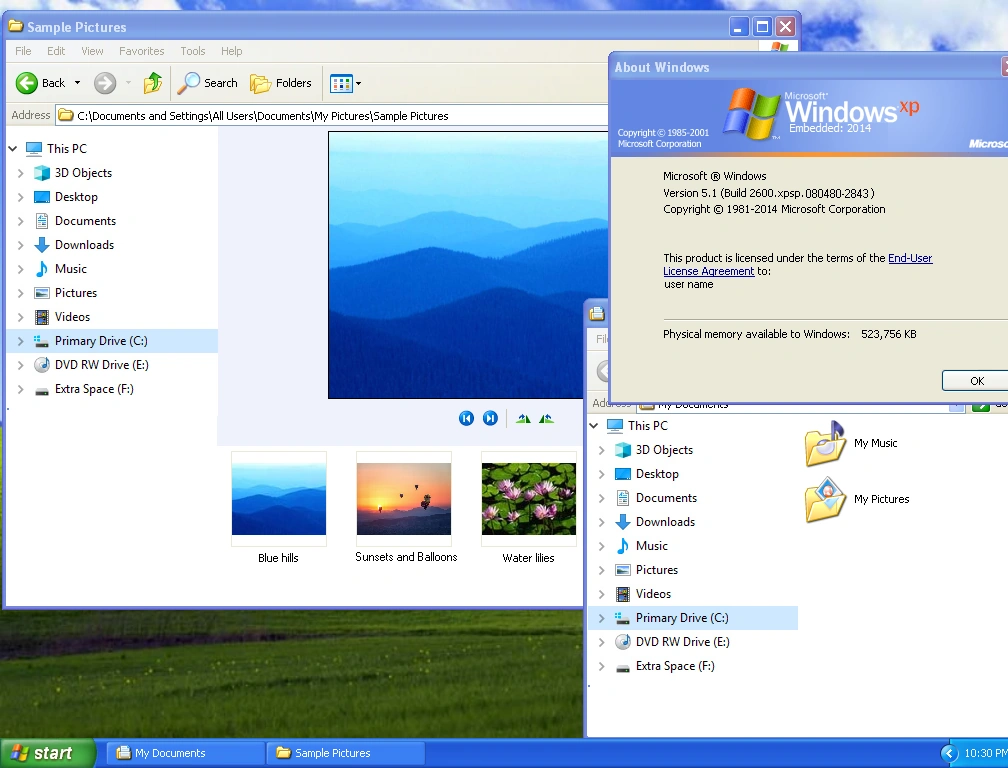
Task: Switch to Sample Pictures taskbar button
Action: pos(345,753)
